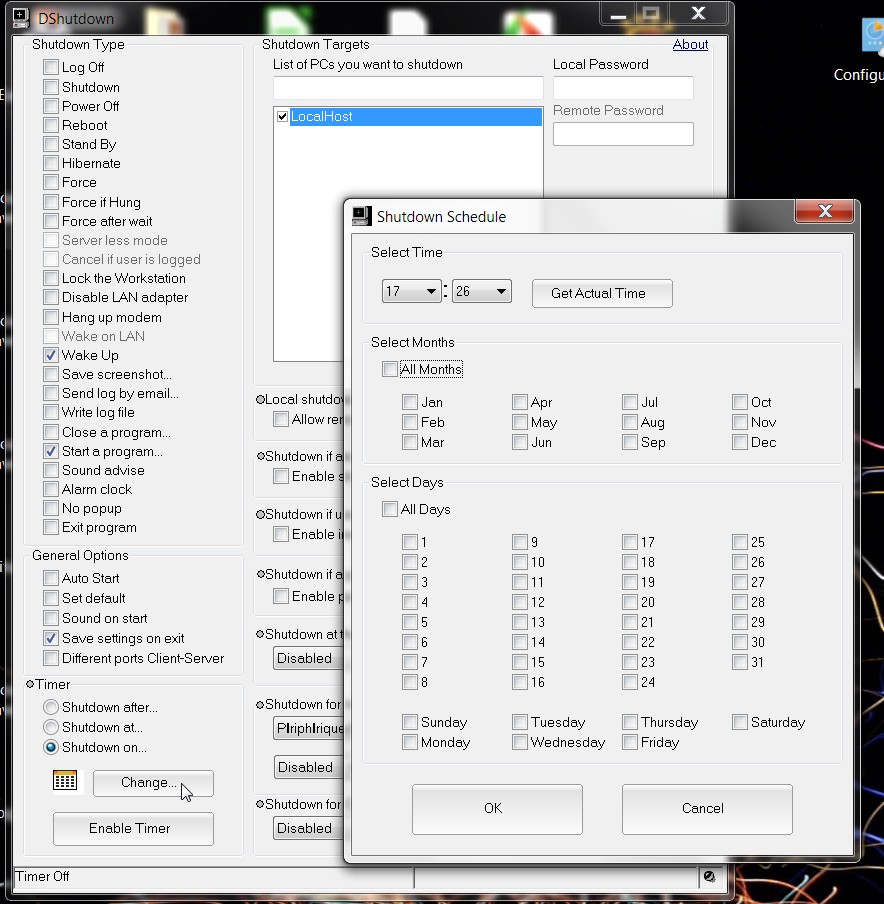Image resolution: width=884 pixels, height=904 pixels.
Task: Click into the Local Password field
Action: point(623,88)
